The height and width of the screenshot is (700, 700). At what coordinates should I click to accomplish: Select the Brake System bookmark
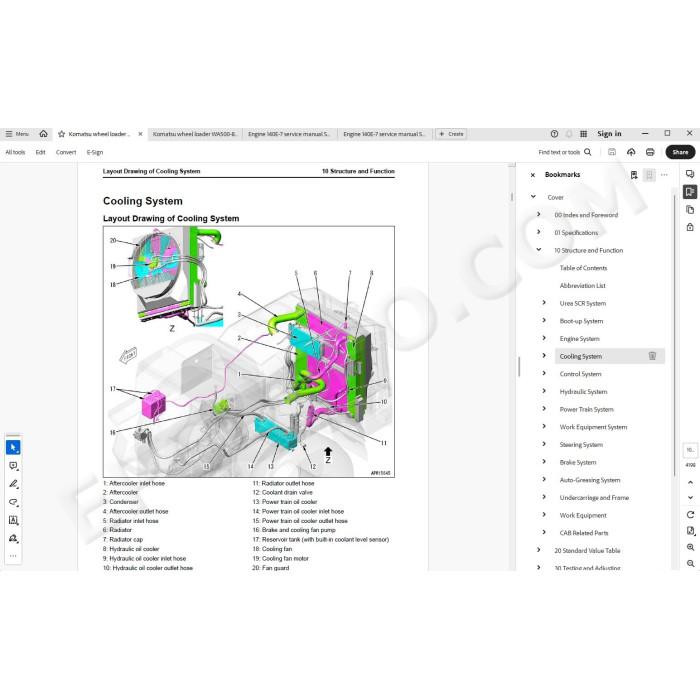click(x=578, y=462)
